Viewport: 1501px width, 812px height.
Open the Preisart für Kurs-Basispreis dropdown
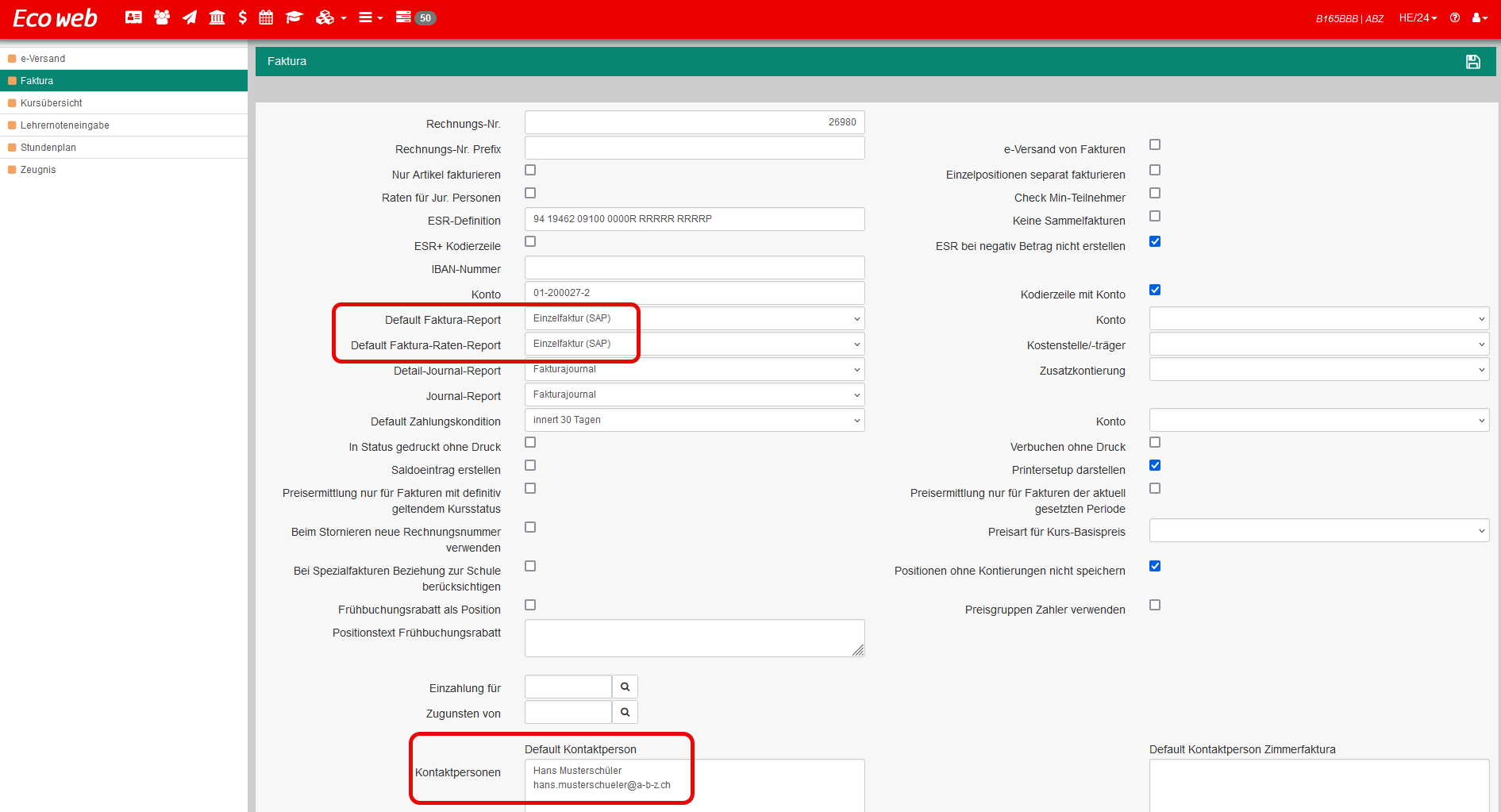(x=1319, y=530)
